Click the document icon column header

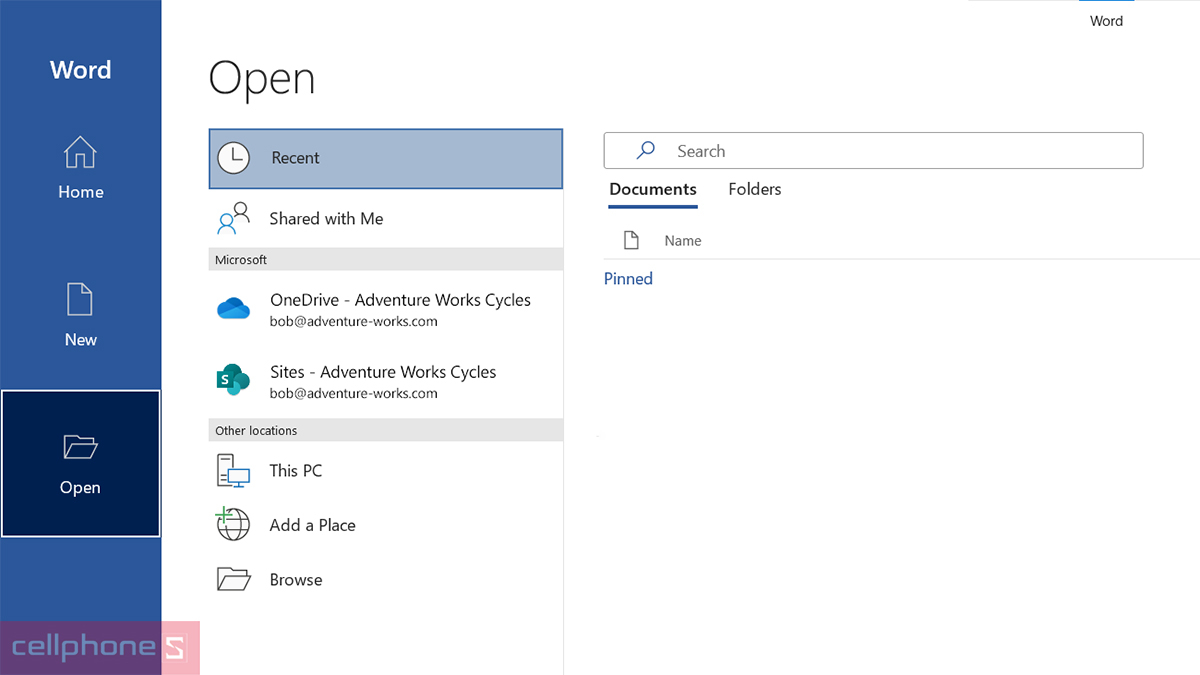pyautogui.click(x=631, y=240)
